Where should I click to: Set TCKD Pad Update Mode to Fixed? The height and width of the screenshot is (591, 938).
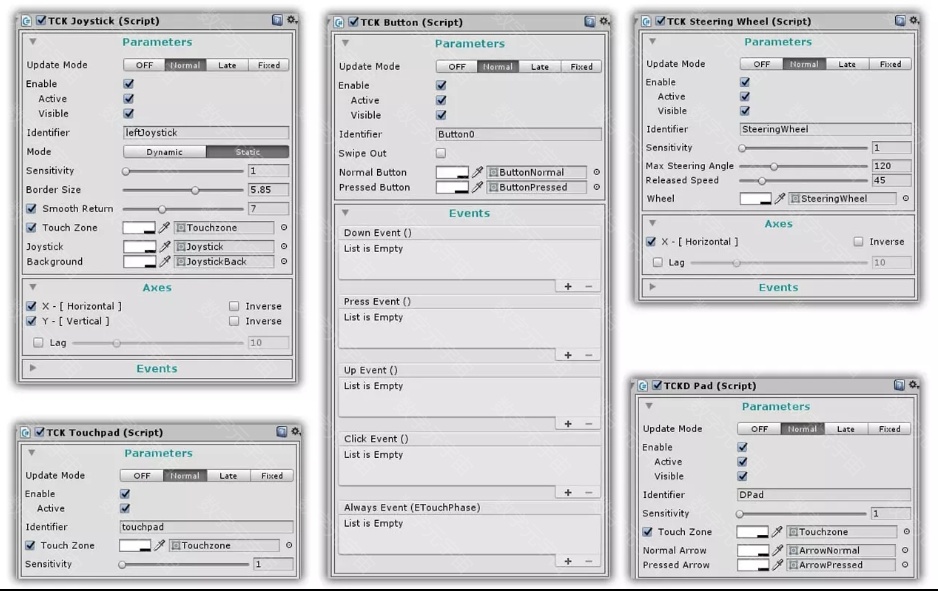890,428
